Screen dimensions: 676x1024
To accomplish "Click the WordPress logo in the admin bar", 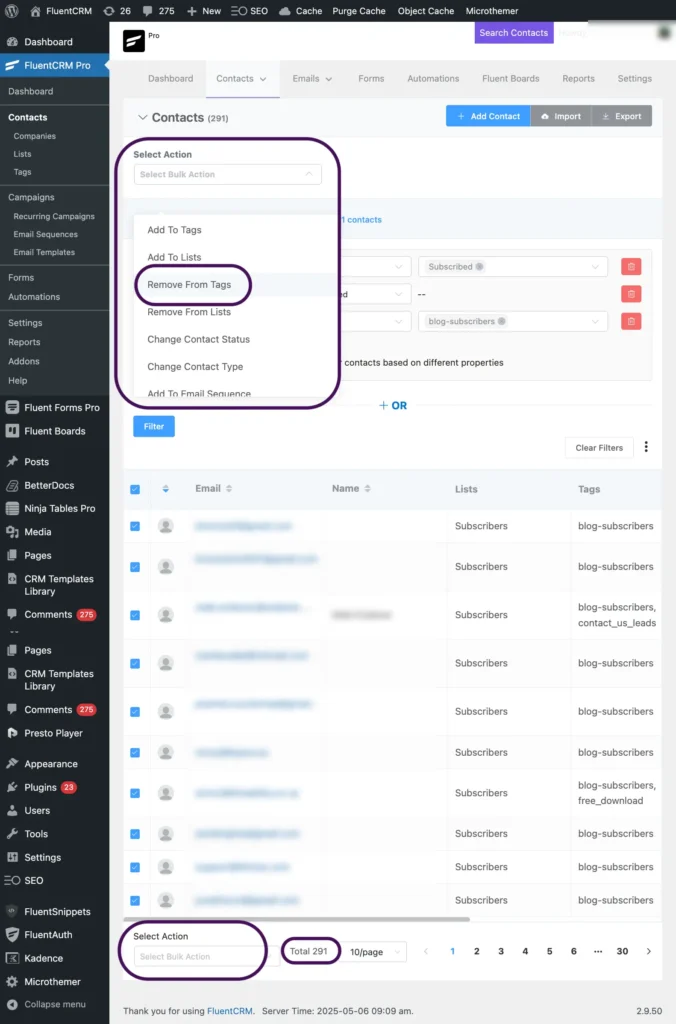I will (x=11, y=11).
